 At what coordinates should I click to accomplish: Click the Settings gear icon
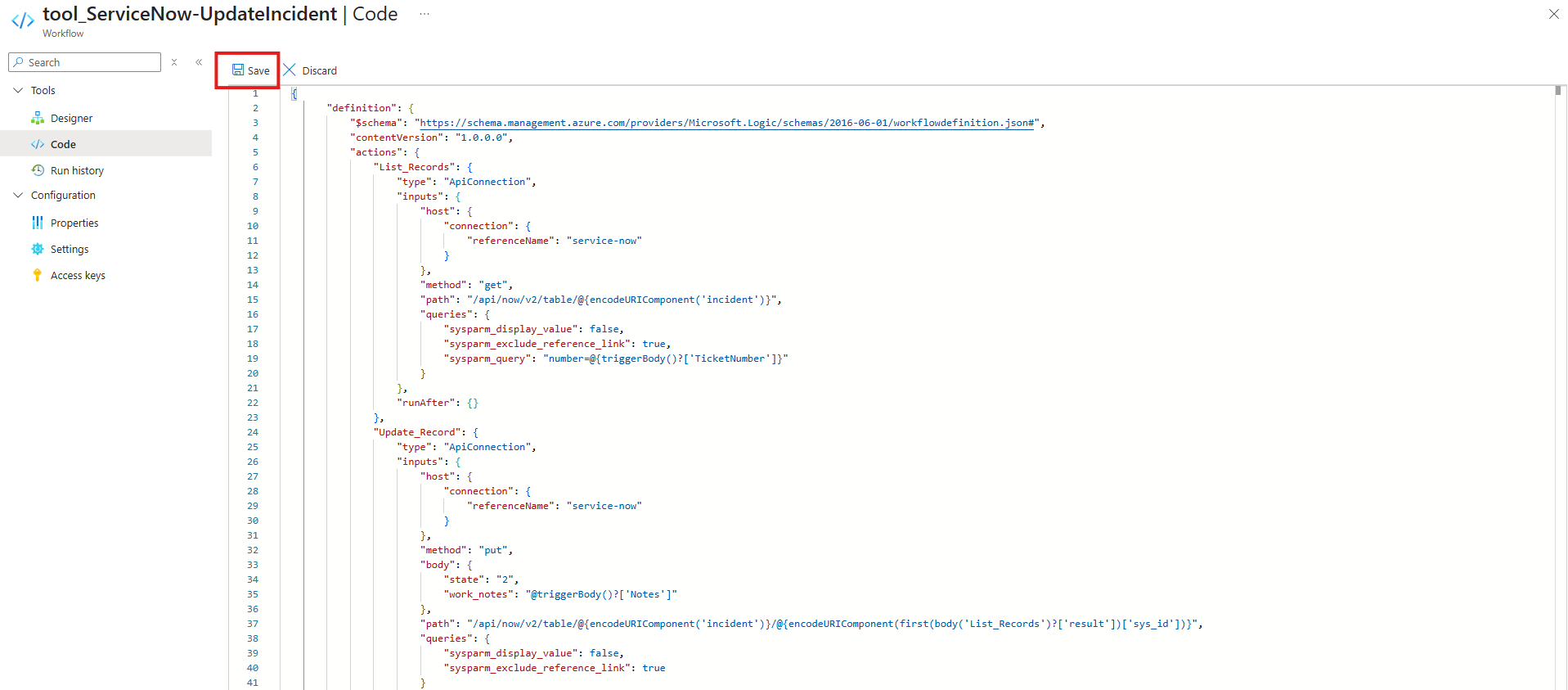38,249
